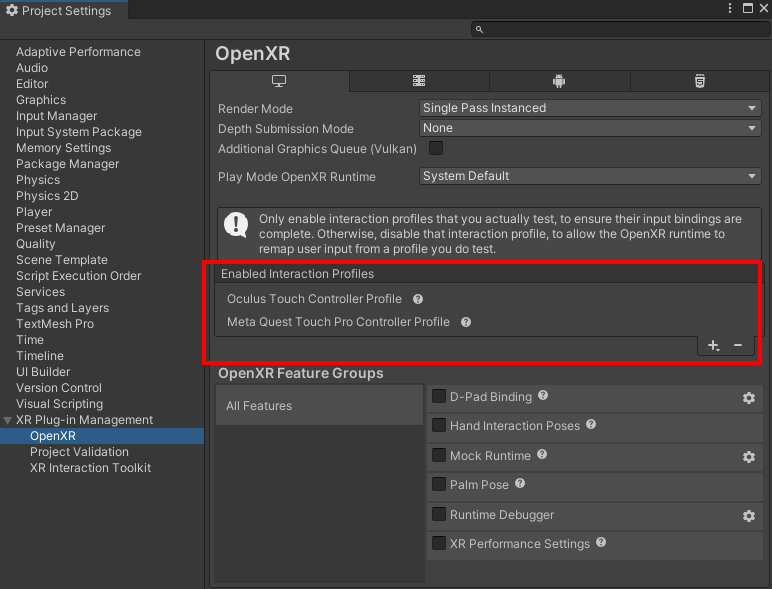
Task: Open the Render Mode dropdown
Action: 590,108
